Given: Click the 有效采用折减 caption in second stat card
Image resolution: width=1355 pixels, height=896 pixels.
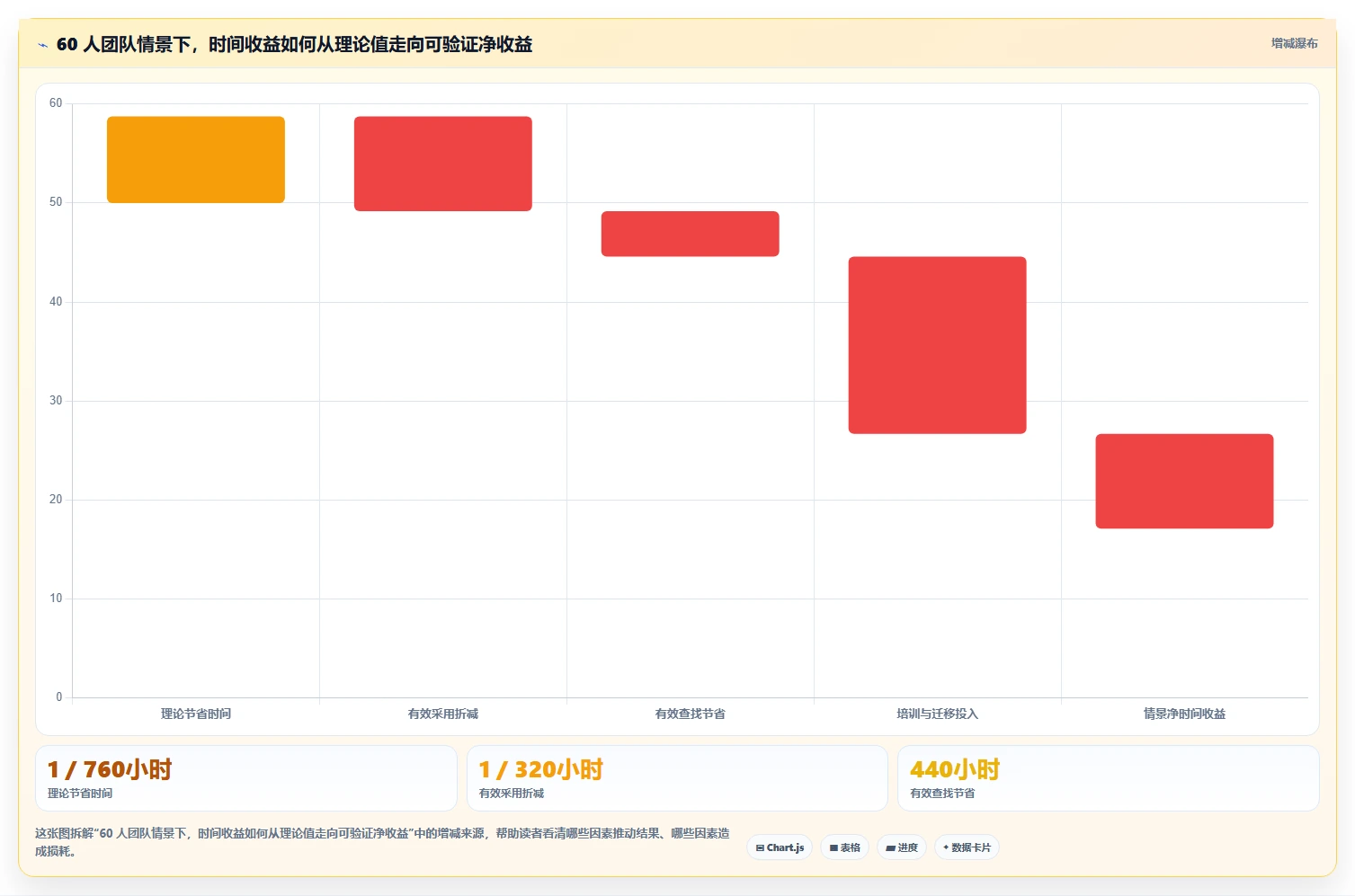Looking at the screenshot, I should click(x=512, y=794).
